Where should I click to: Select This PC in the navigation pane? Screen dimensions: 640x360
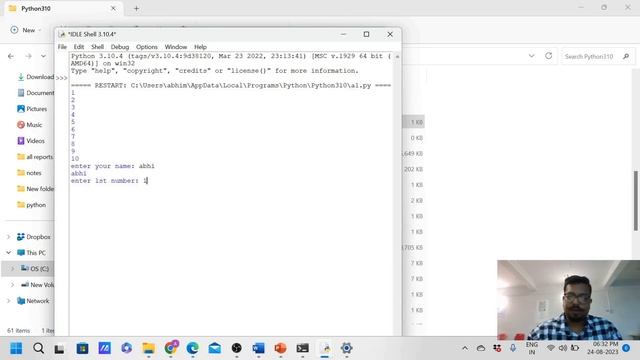(31, 253)
